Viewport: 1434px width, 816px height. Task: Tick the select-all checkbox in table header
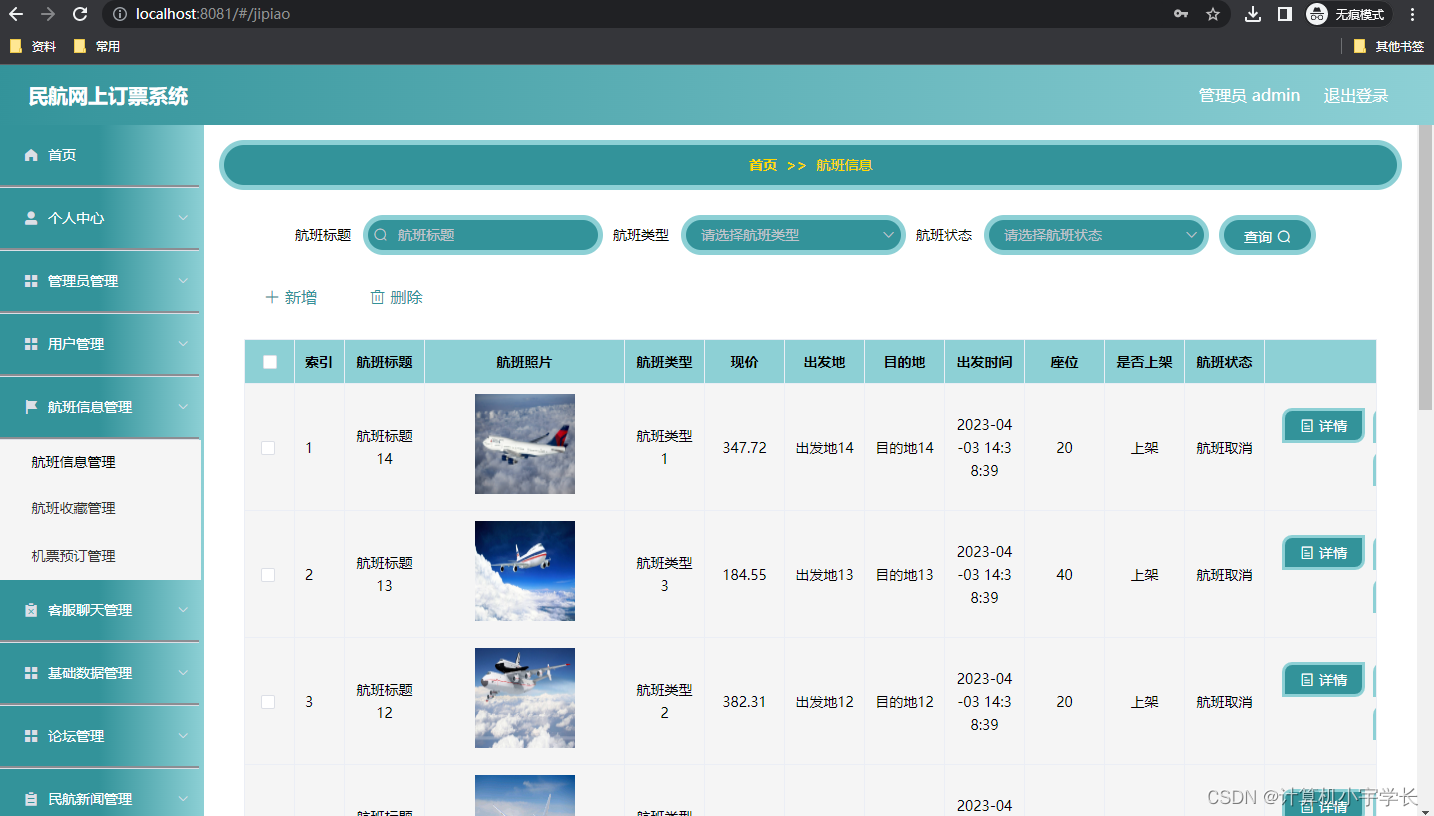270,362
